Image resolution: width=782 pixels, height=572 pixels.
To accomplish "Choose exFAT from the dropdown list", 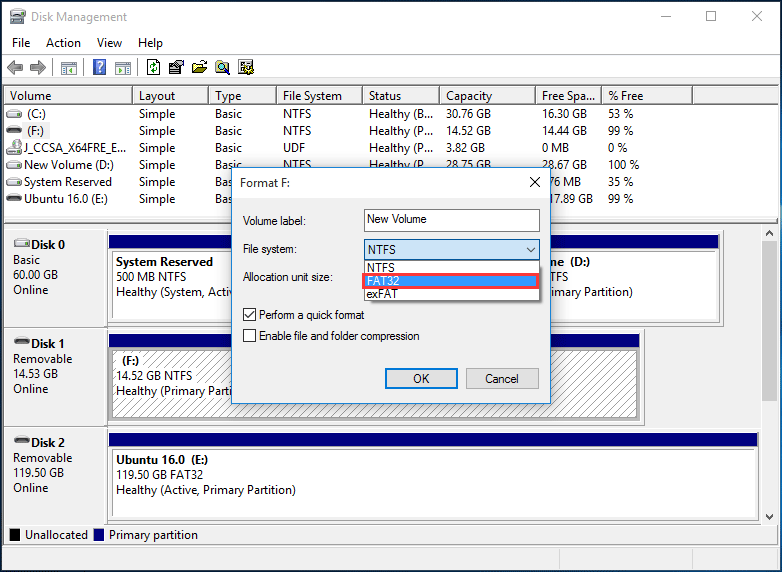I will click(x=451, y=294).
